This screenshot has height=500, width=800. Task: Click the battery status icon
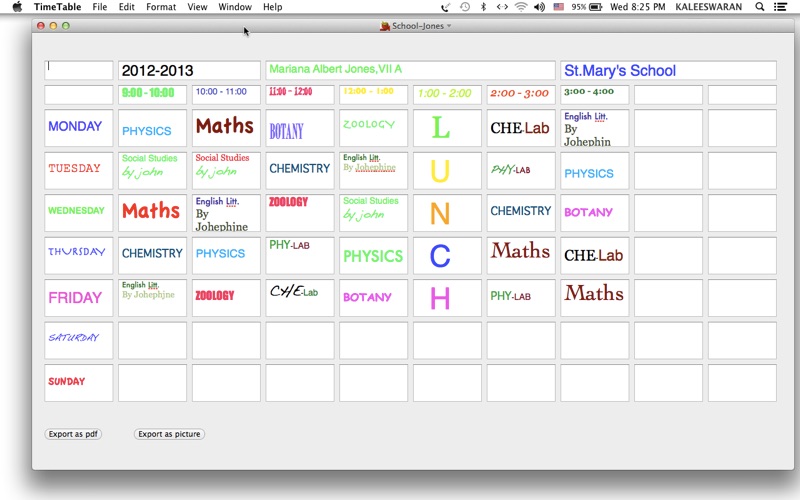(x=597, y=7)
